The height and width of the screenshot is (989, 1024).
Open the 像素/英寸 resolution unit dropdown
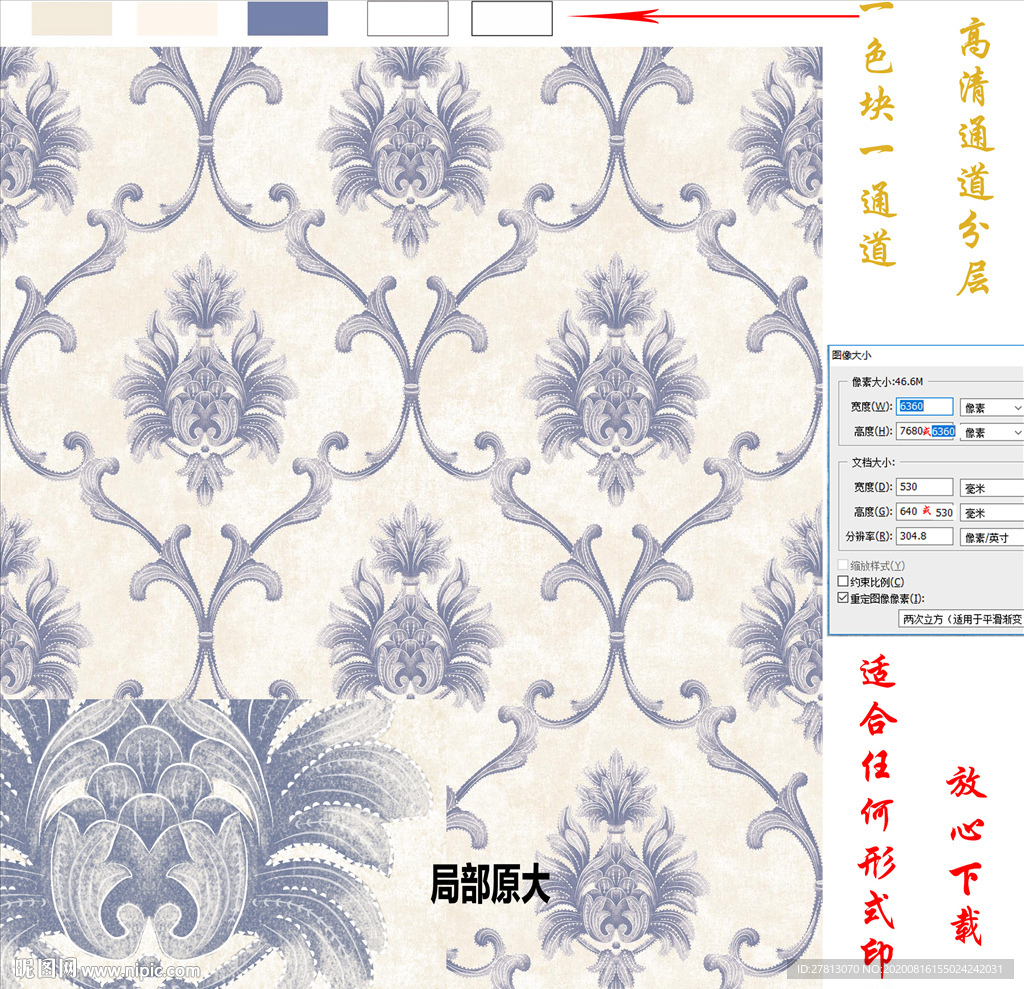tap(991, 538)
